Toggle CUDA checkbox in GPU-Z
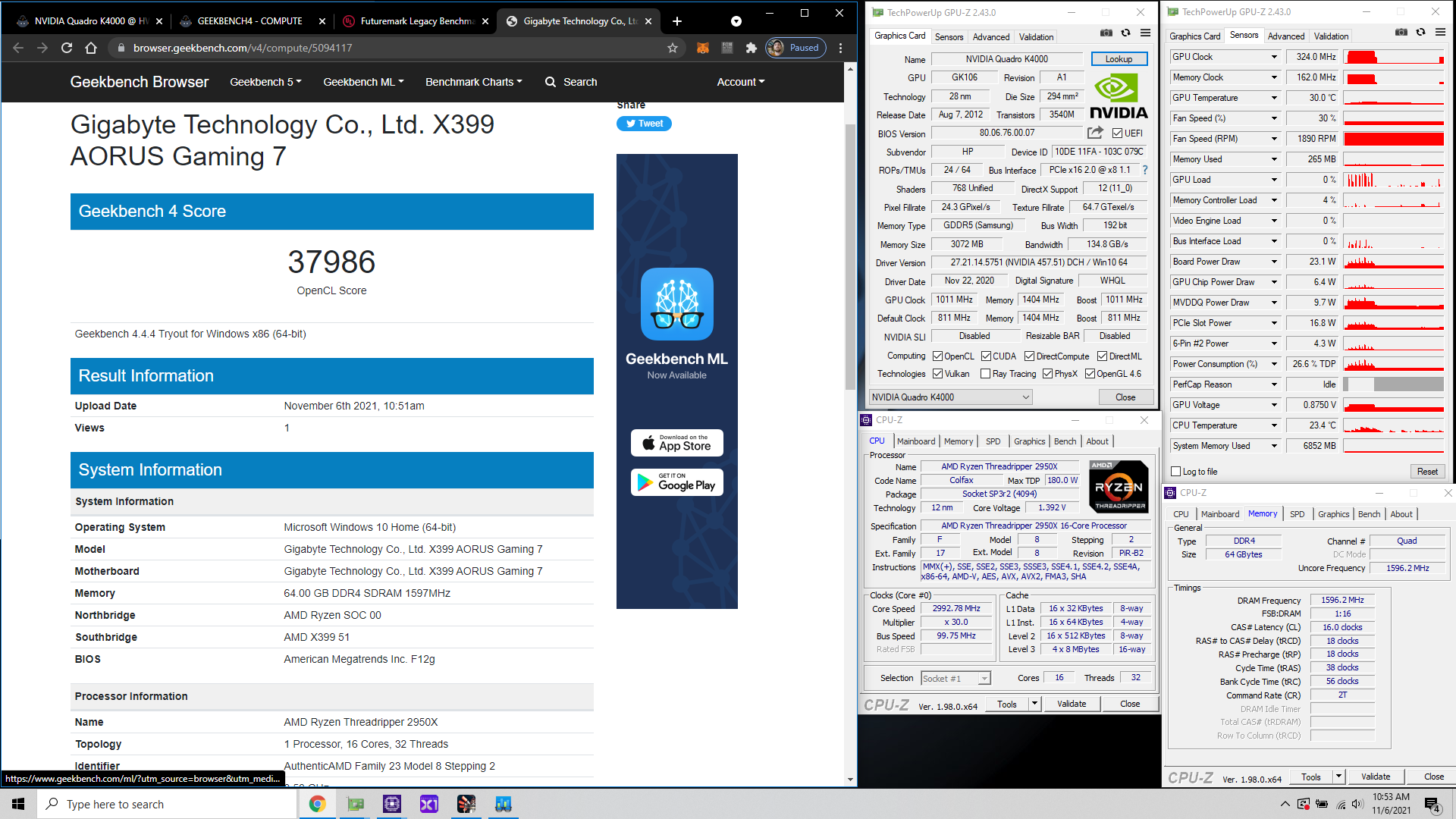1456x819 pixels. pos(986,356)
